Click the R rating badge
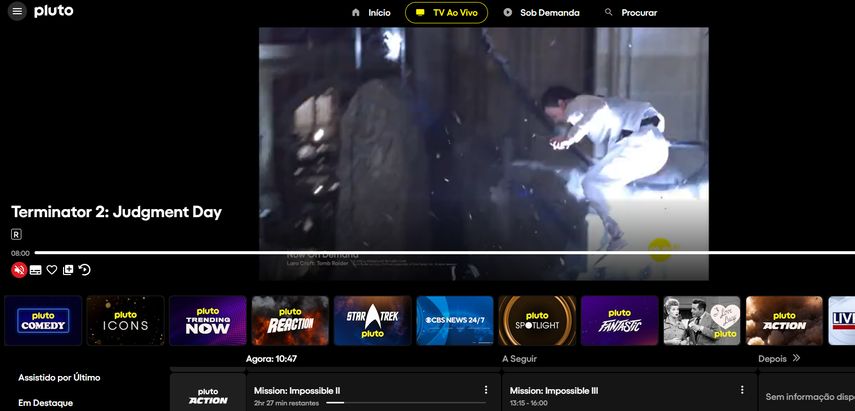The height and width of the screenshot is (411, 855). [16, 234]
